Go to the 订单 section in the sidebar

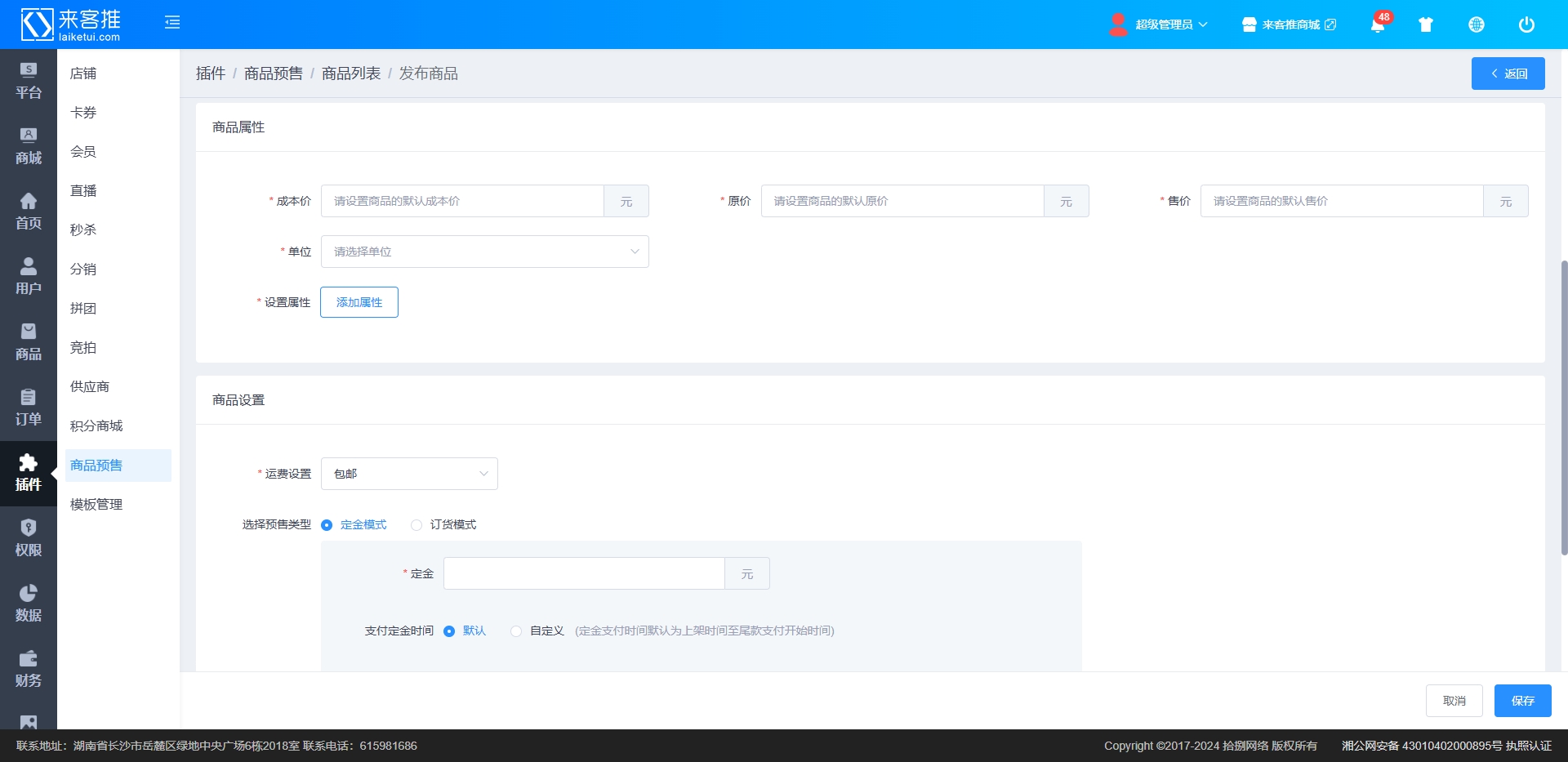[29, 408]
